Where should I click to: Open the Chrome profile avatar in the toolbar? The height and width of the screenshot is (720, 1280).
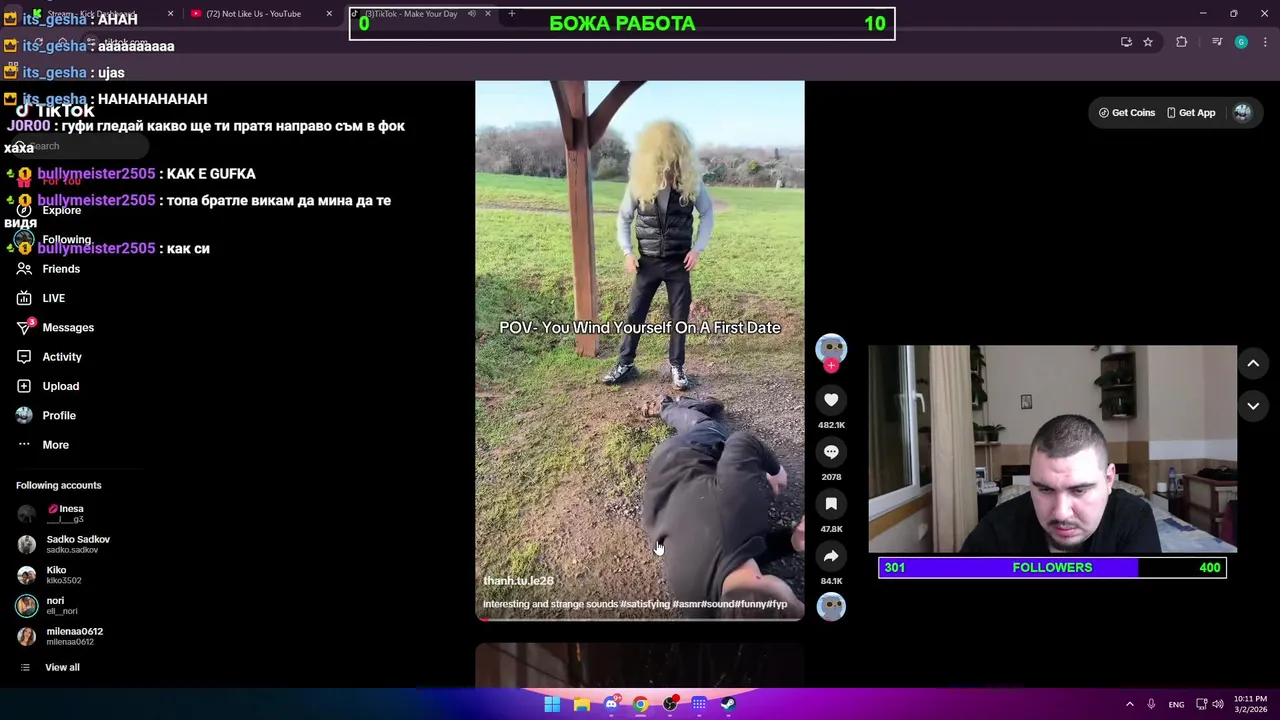coord(1241,42)
